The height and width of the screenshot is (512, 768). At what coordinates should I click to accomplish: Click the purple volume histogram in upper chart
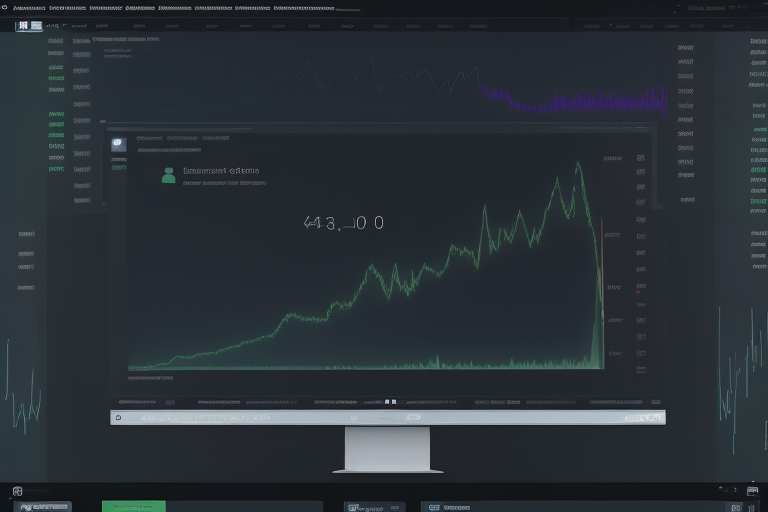pos(575,101)
